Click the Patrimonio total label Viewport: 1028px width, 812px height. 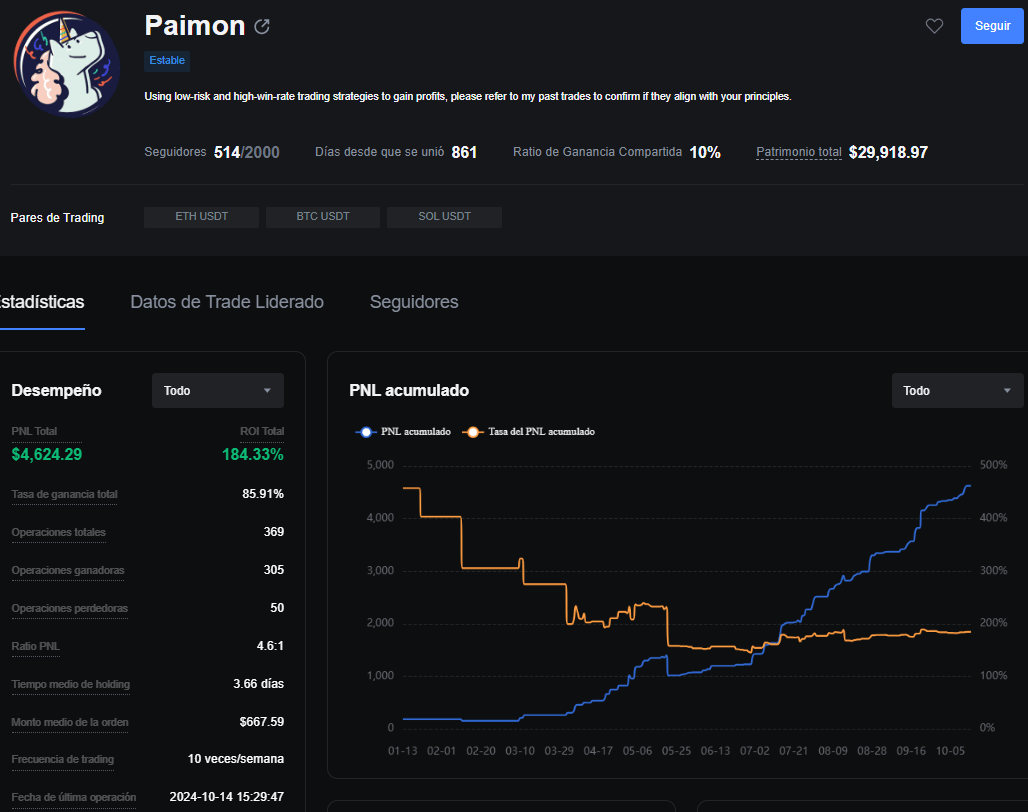pos(799,152)
